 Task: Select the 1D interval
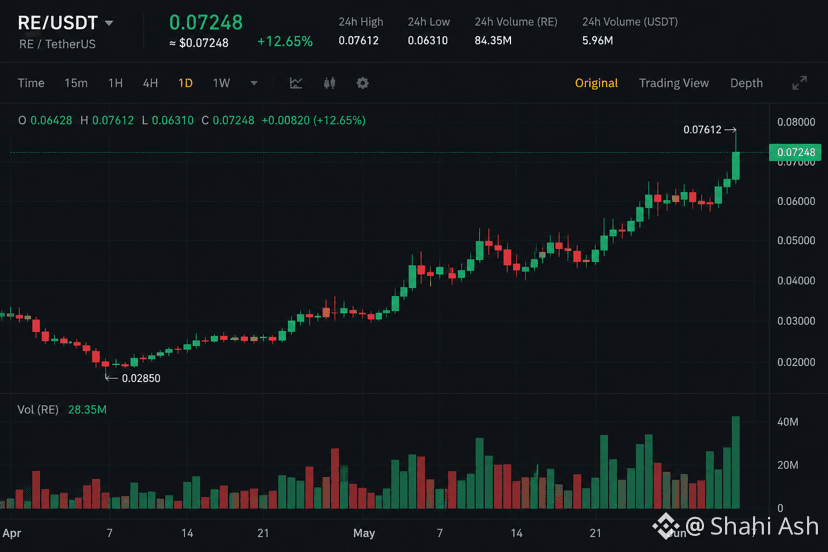tap(185, 83)
